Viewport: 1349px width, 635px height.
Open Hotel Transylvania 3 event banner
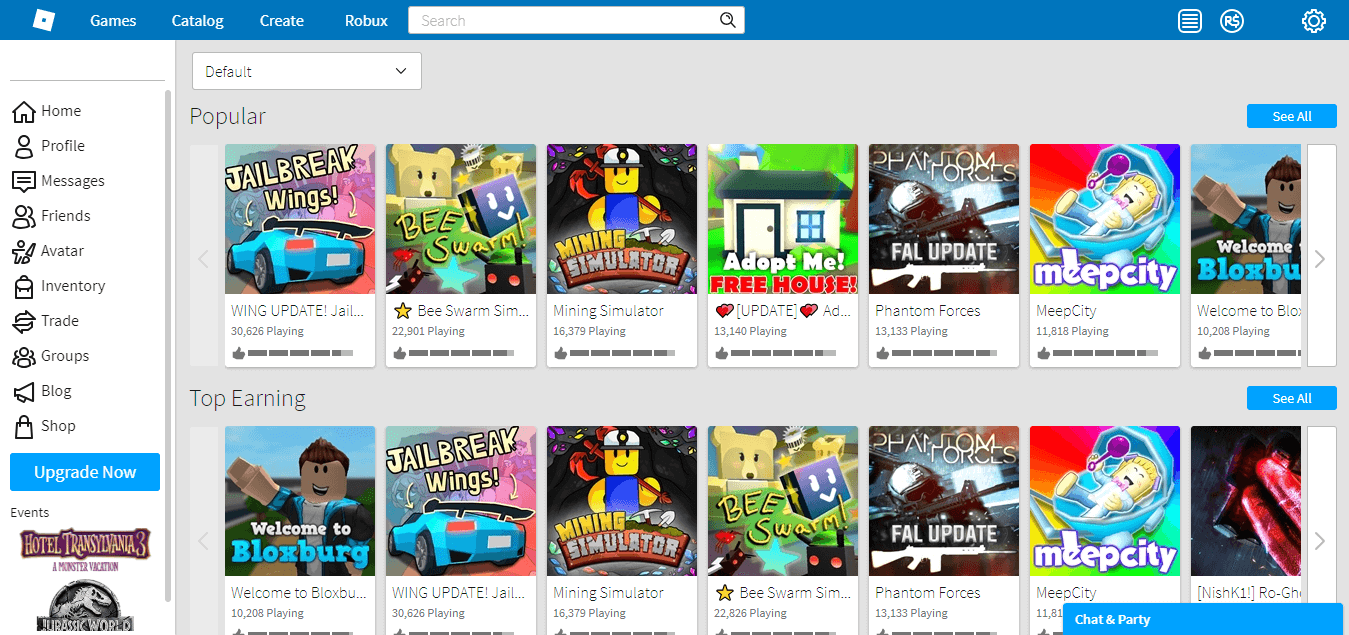tap(85, 549)
